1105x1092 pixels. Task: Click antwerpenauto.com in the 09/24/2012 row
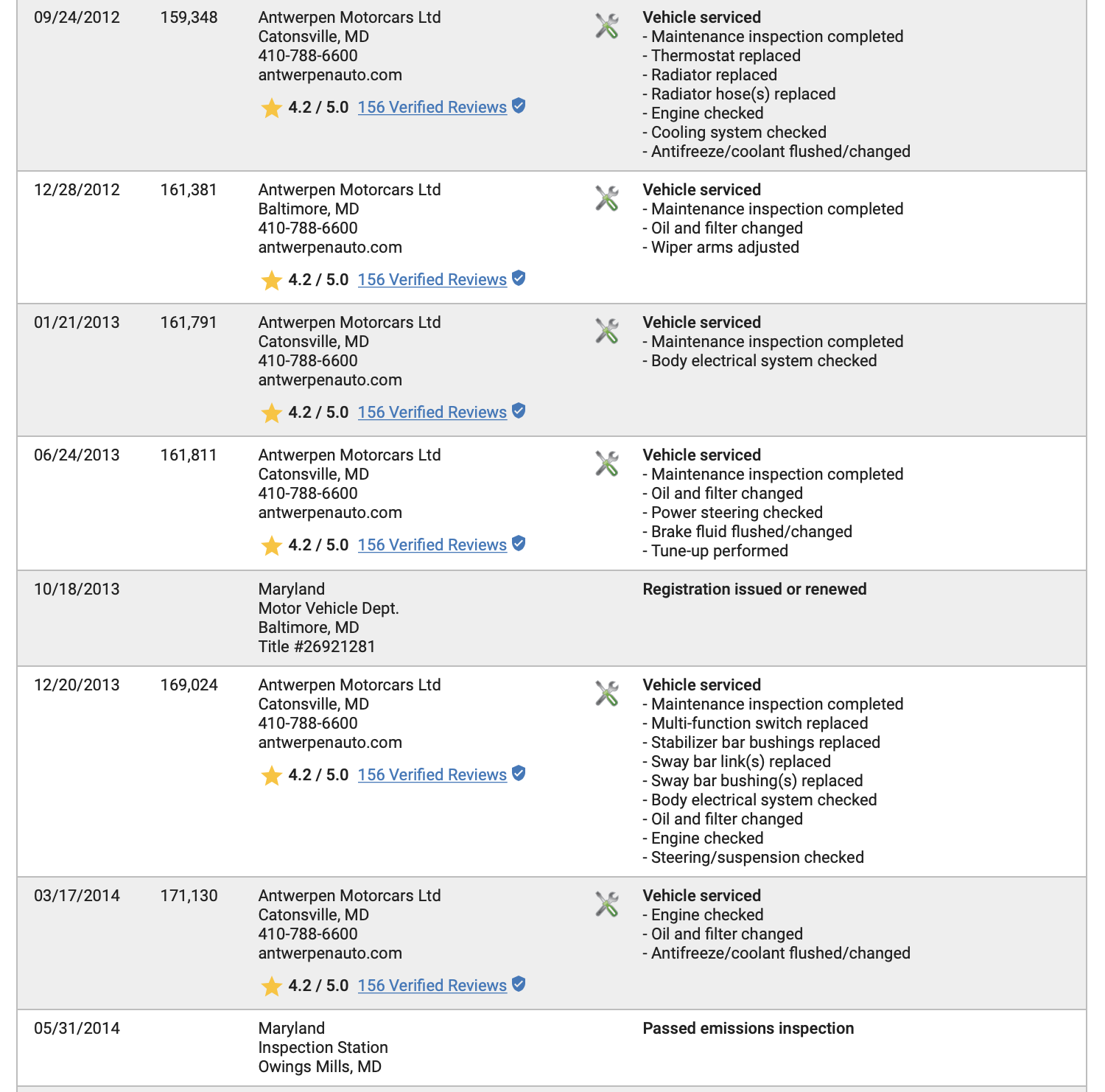point(330,75)
